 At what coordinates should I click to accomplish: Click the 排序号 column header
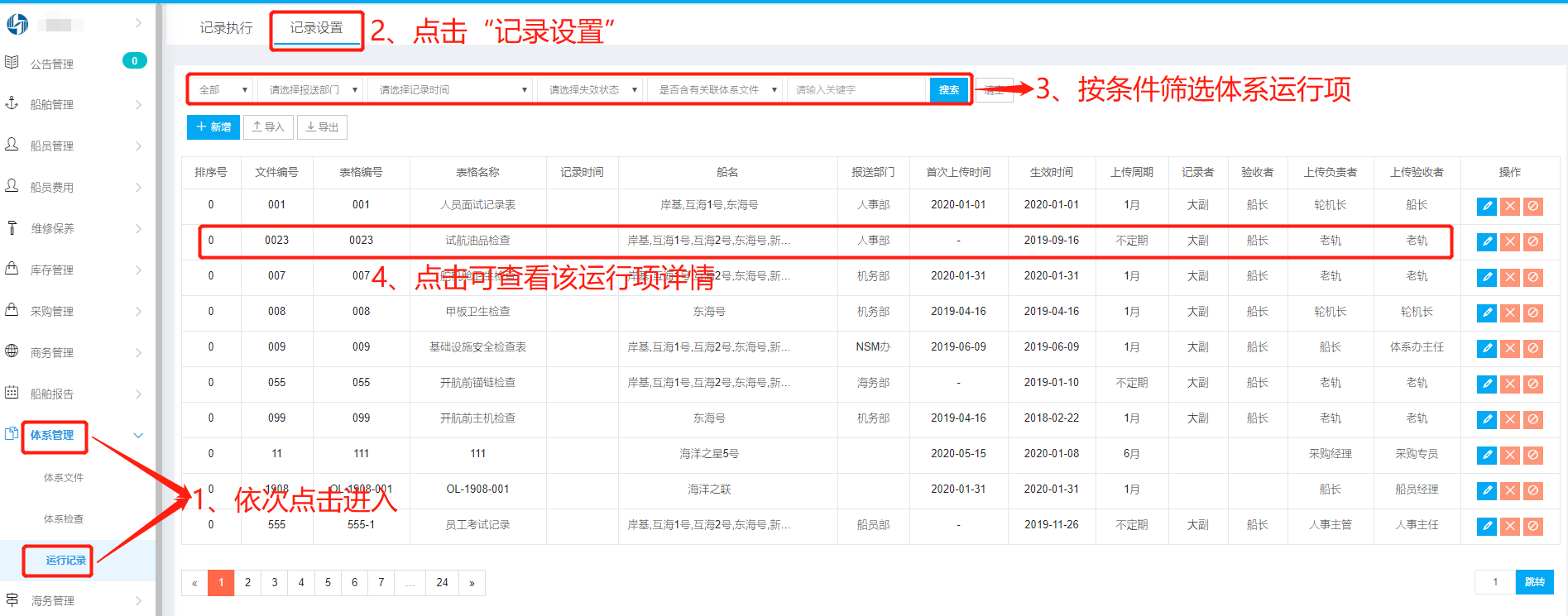pyautogui.click(x=211, y=172)
